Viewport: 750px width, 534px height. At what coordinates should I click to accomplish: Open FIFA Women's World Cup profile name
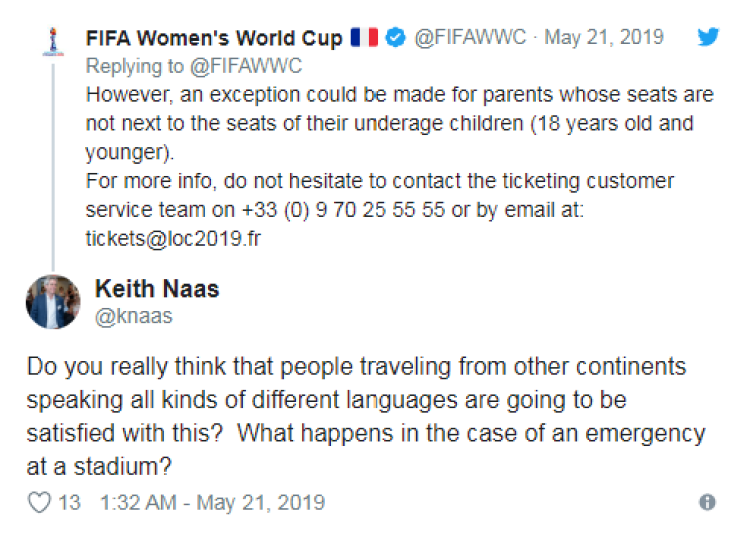click(x=214, y=38)
